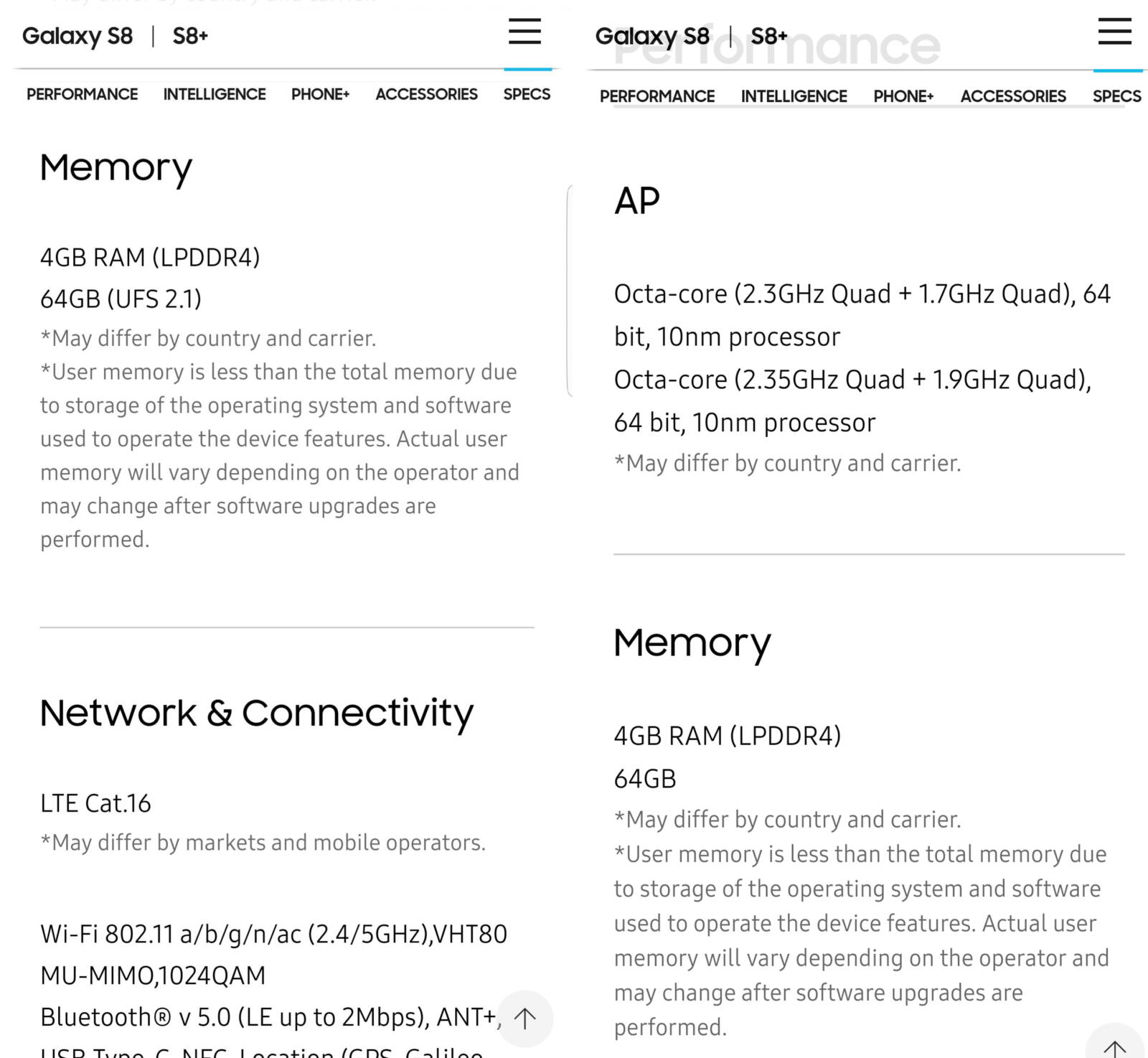This screenshot has height=1058, width=1148.
Task: Click the Network & Connectivity section heading
Action: [x=257, y=713]
